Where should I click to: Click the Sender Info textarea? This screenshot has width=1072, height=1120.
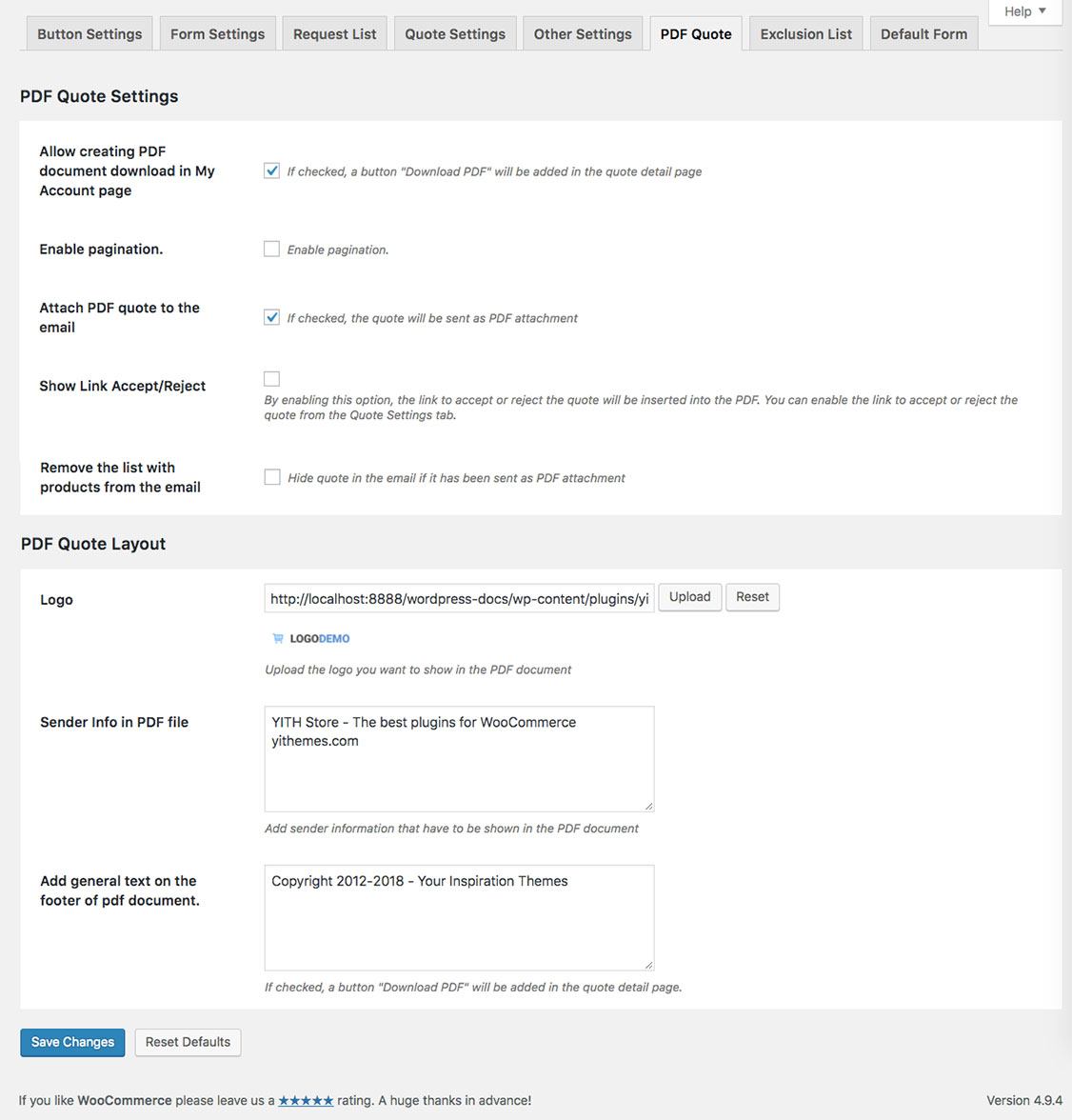[x=459, y=758]
